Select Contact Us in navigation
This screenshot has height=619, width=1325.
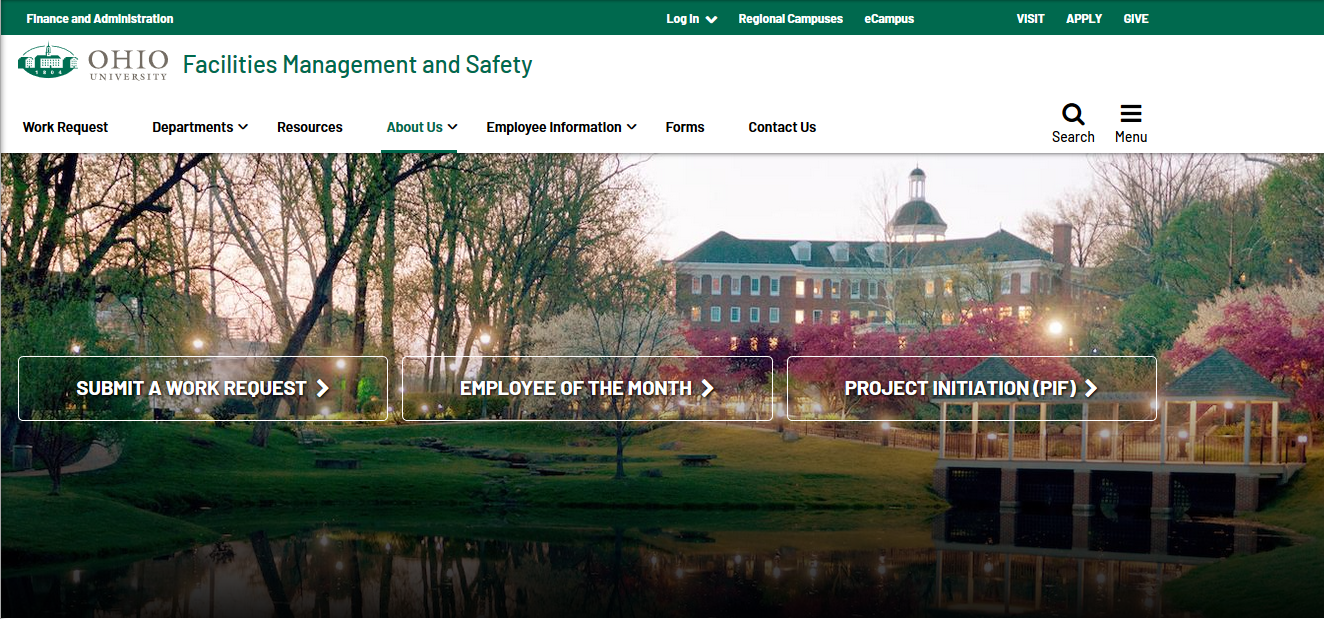[782, 127]
